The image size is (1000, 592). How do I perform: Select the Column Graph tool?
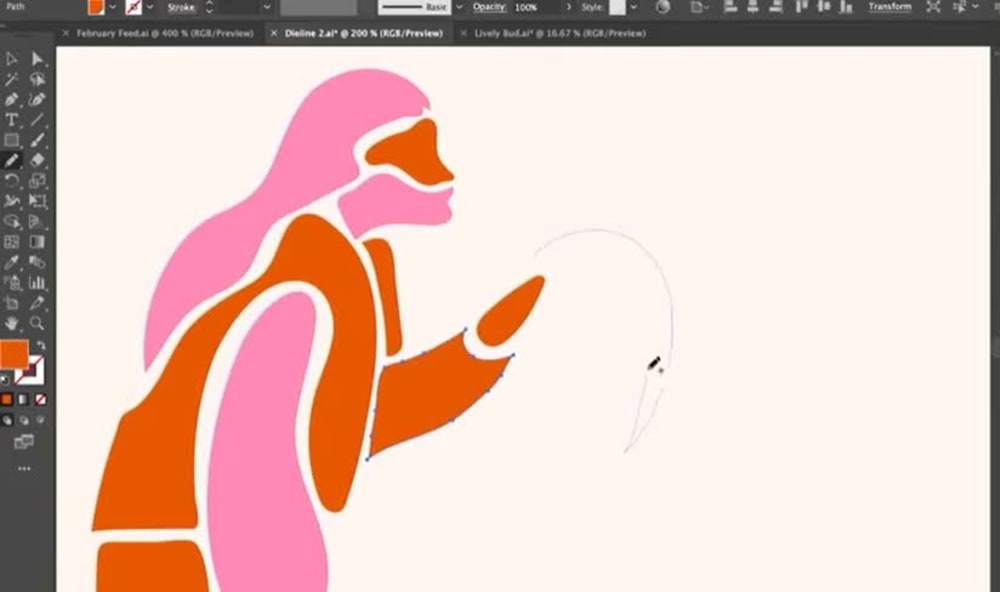click(37, 283)
